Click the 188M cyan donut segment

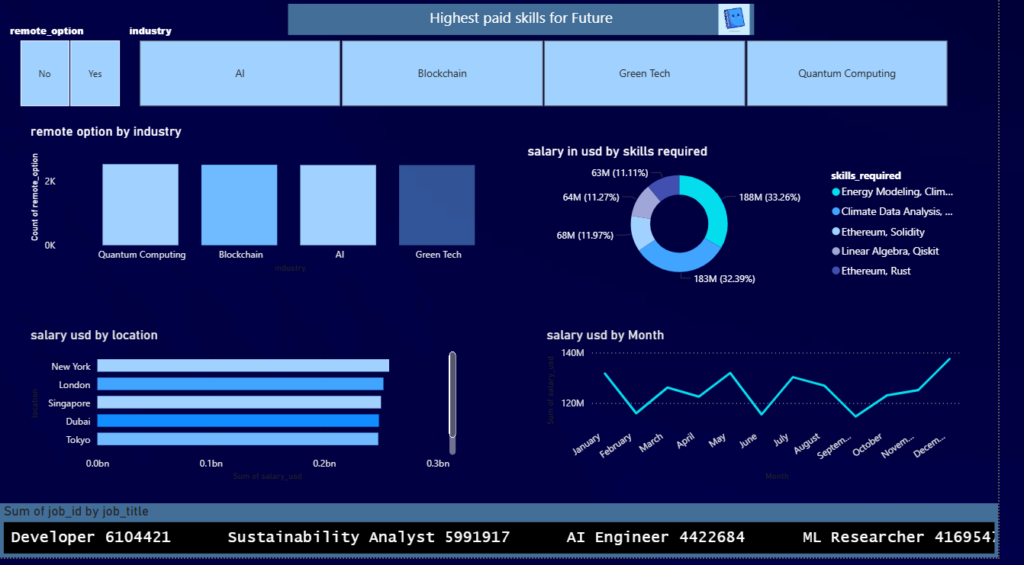point(714,203)
